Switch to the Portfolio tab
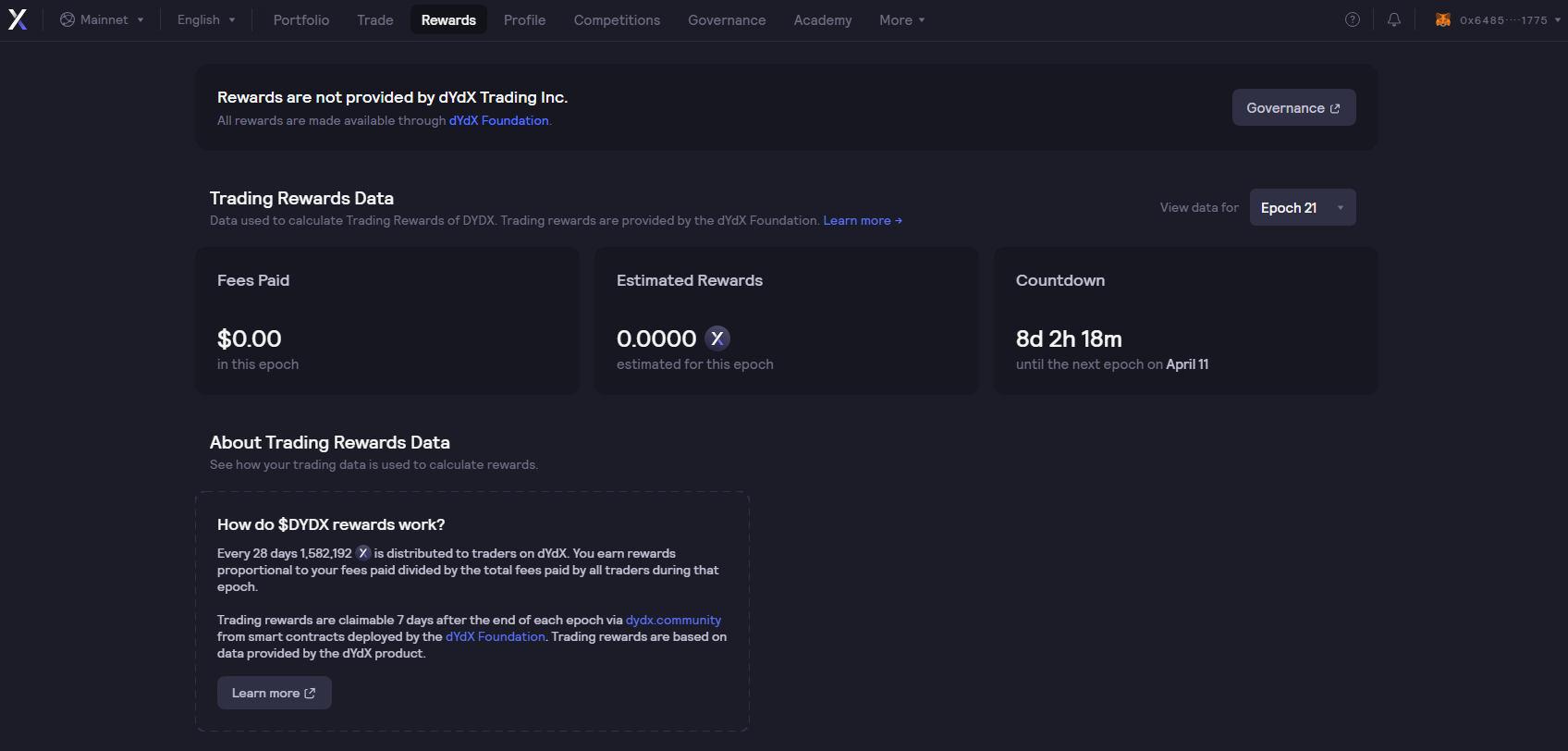 [301, 19]
